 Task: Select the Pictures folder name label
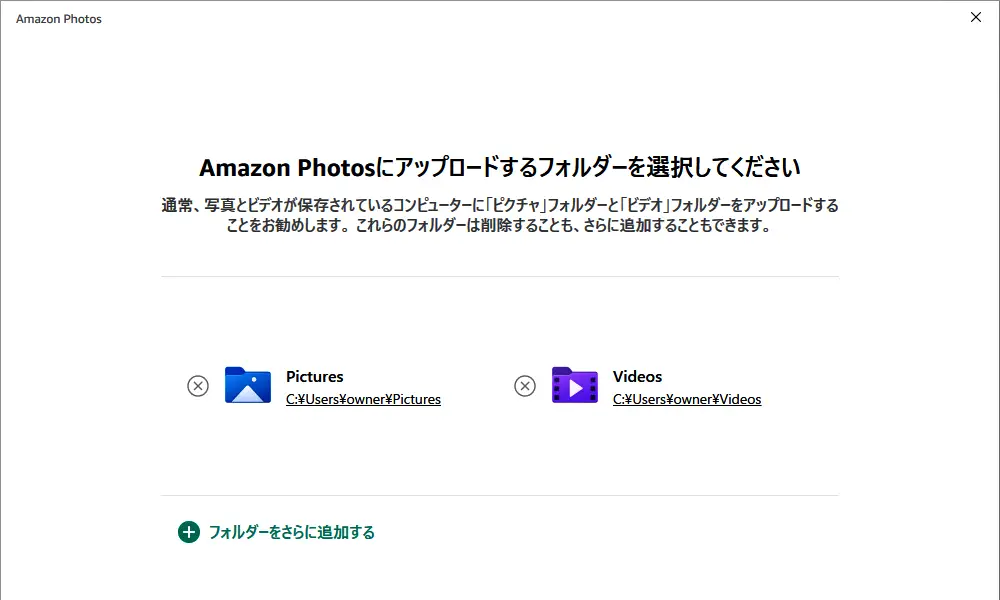point(314,376)
